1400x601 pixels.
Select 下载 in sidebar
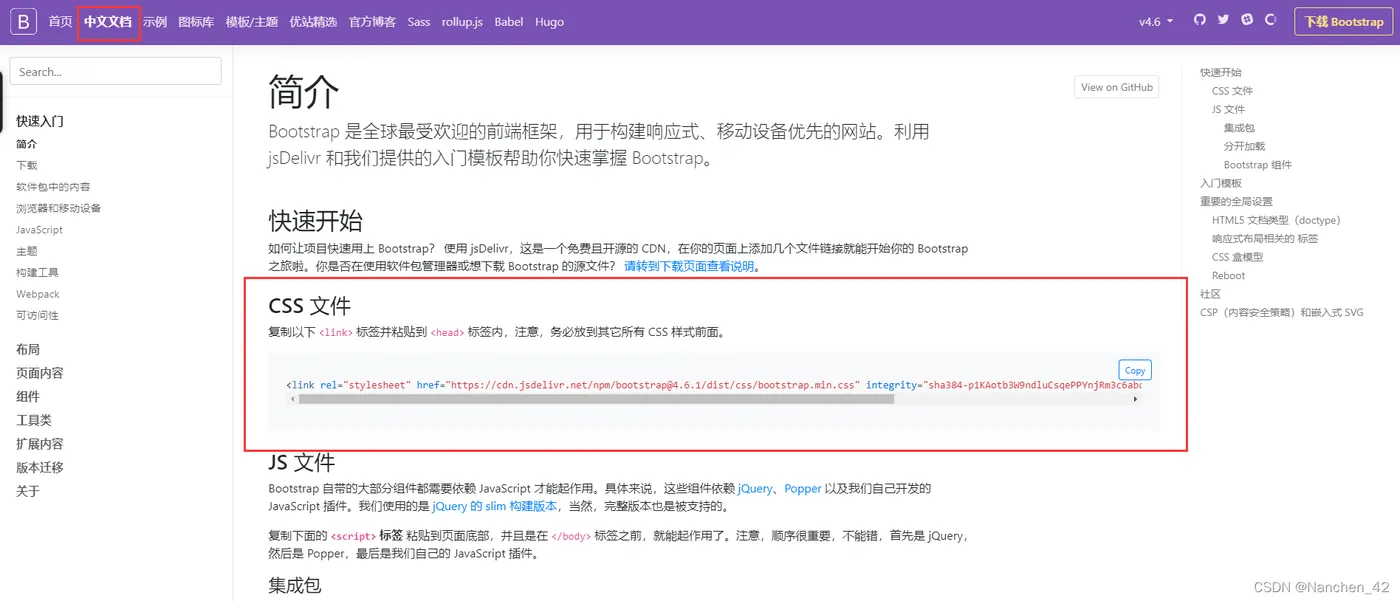pos(27,165)
